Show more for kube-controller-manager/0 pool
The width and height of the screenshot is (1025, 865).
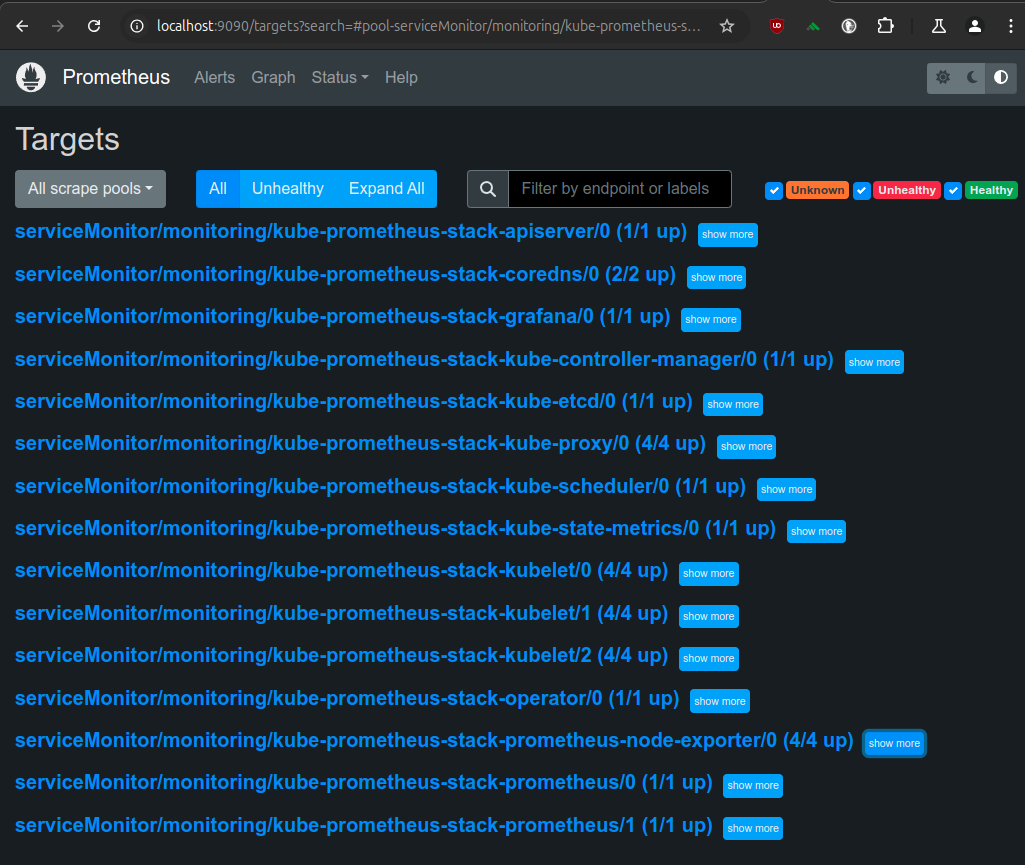point(874,362)
